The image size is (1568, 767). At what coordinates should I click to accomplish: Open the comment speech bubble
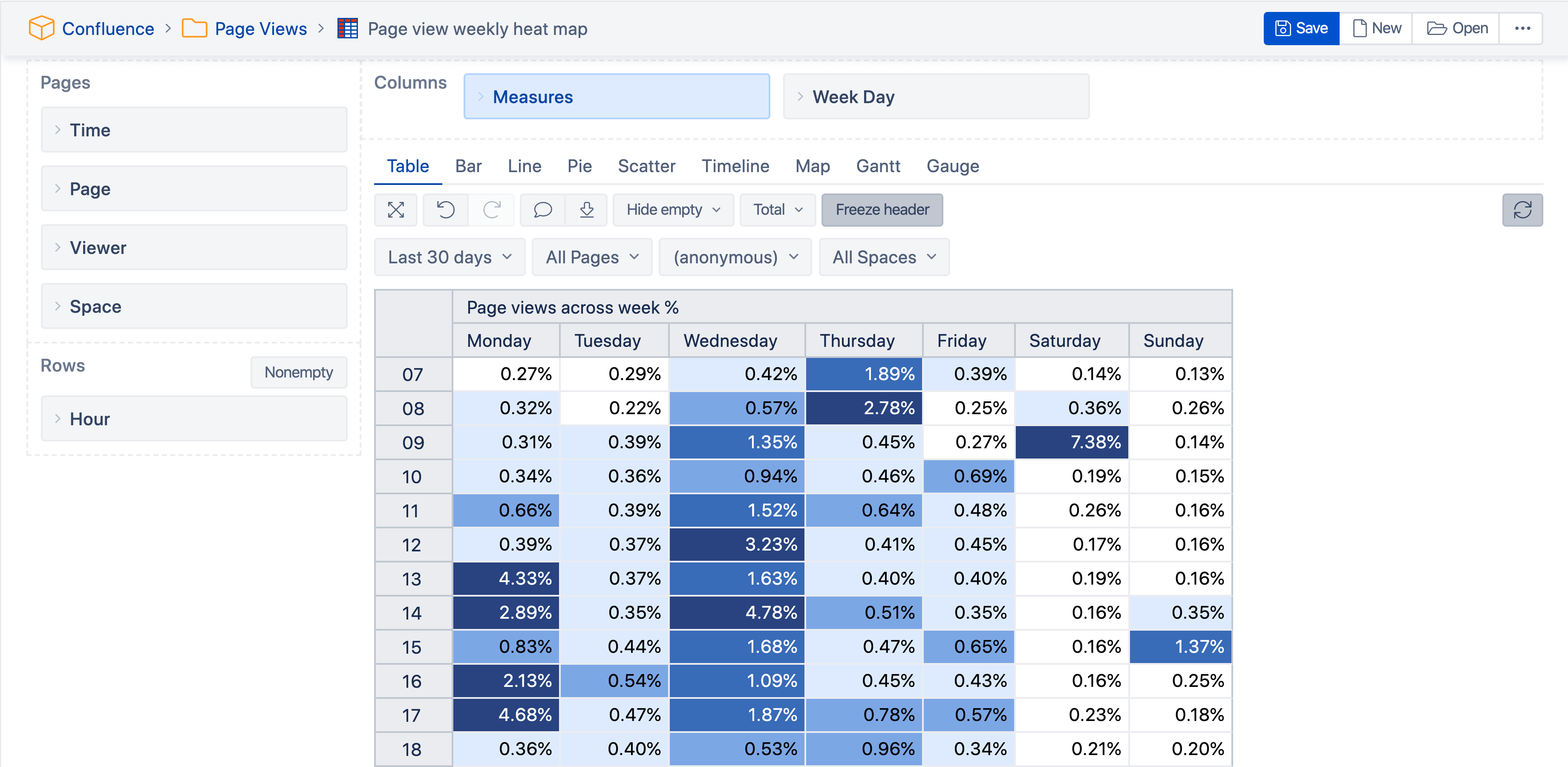pyautogui.click(x=542, y=210)
